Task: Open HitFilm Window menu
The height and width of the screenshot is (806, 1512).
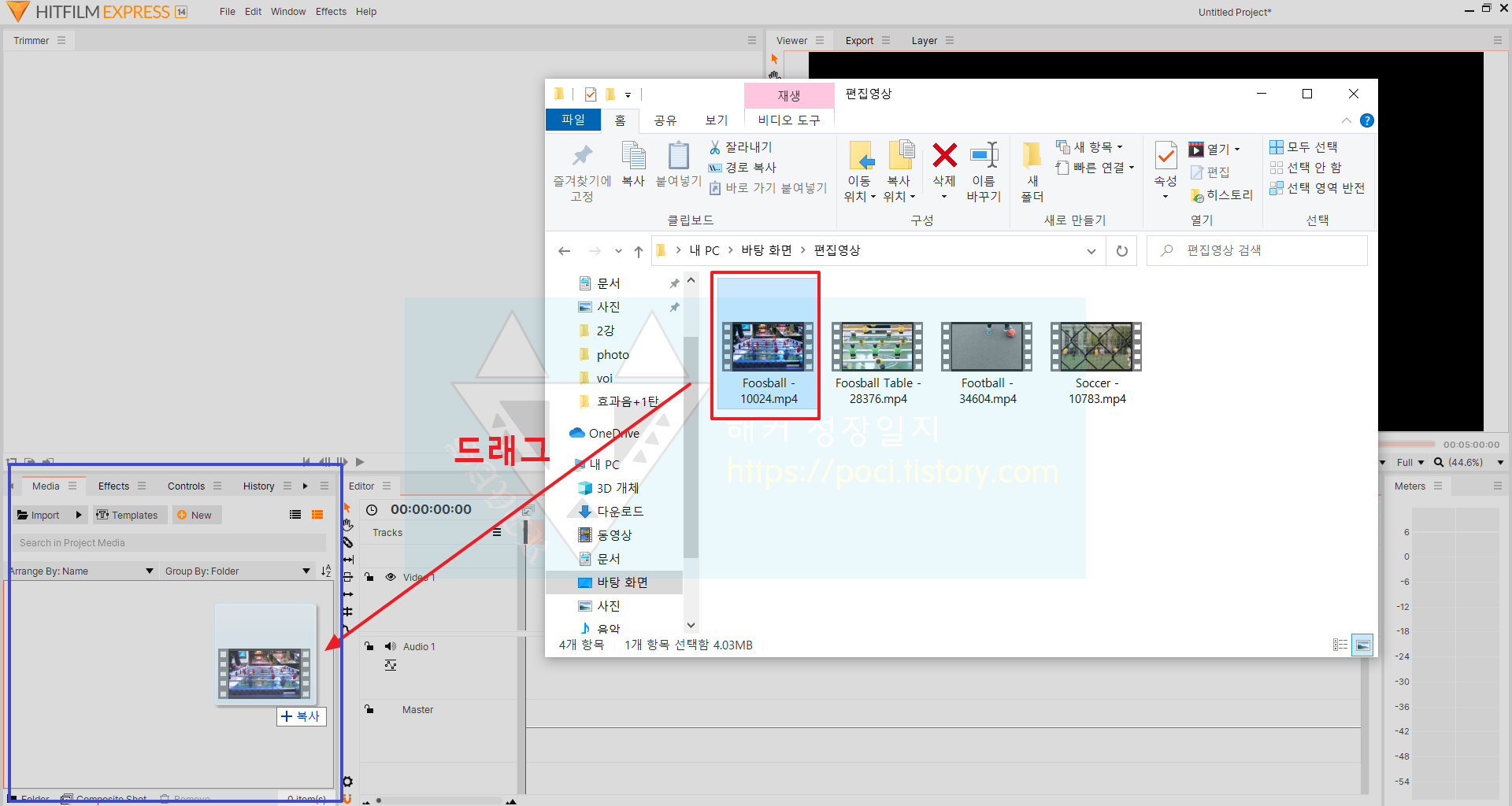Action: point(288,12)
